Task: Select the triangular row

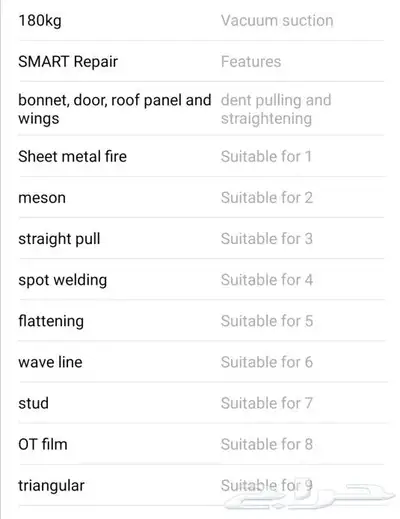Action: (201, 486)
